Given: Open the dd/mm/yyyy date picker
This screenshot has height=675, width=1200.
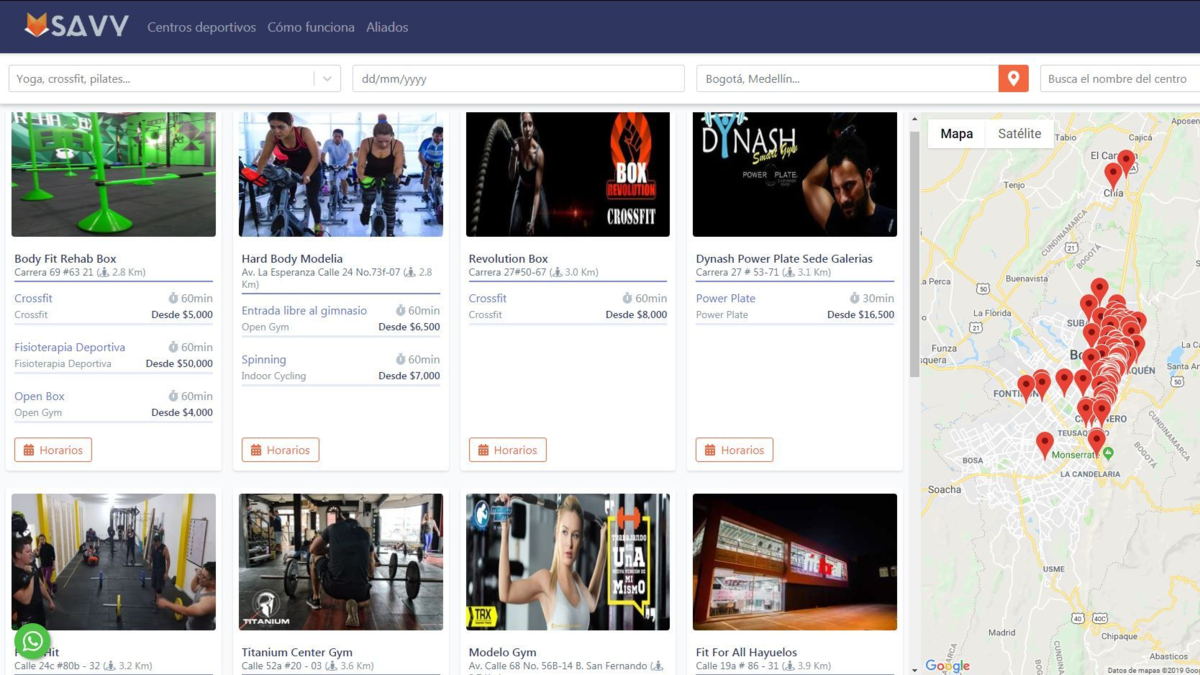Looking at the screenshot, I should 518,79.
